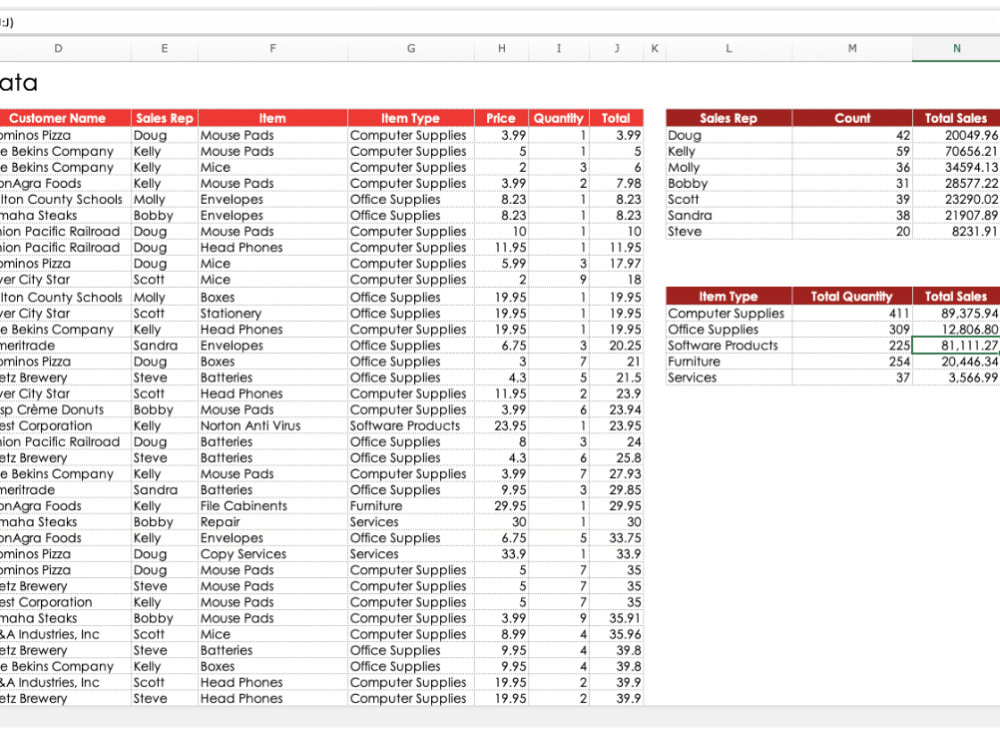
Task: Select the summary cell showing Steve
Action: 729,232
